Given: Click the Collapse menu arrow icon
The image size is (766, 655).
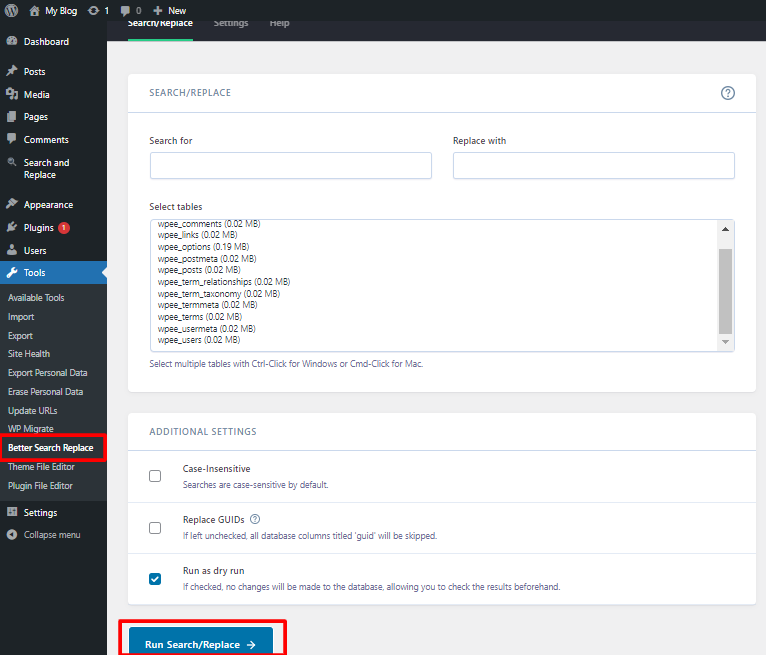Looking at the screenshot, I should [x=12, y=535].
